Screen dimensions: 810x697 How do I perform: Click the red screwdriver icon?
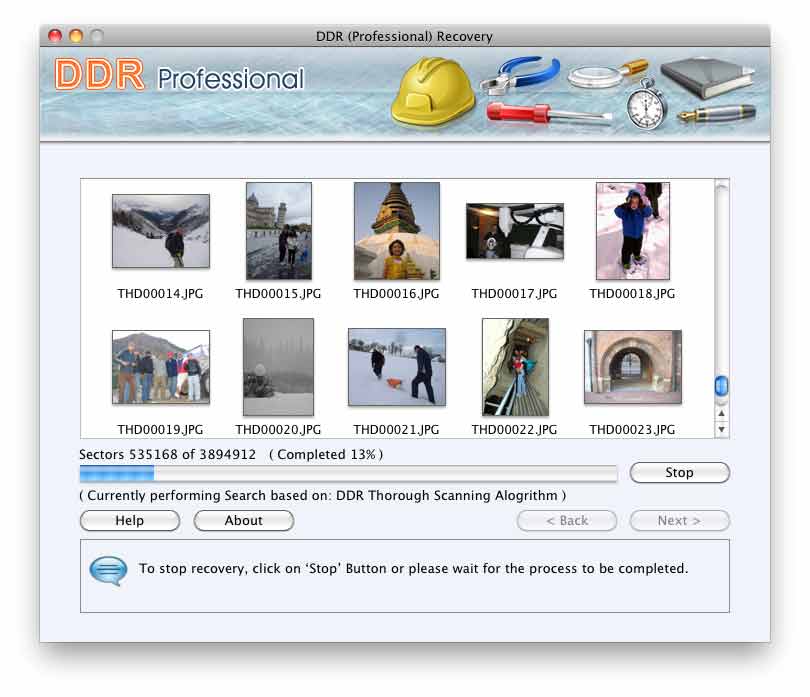click(549, 113)
